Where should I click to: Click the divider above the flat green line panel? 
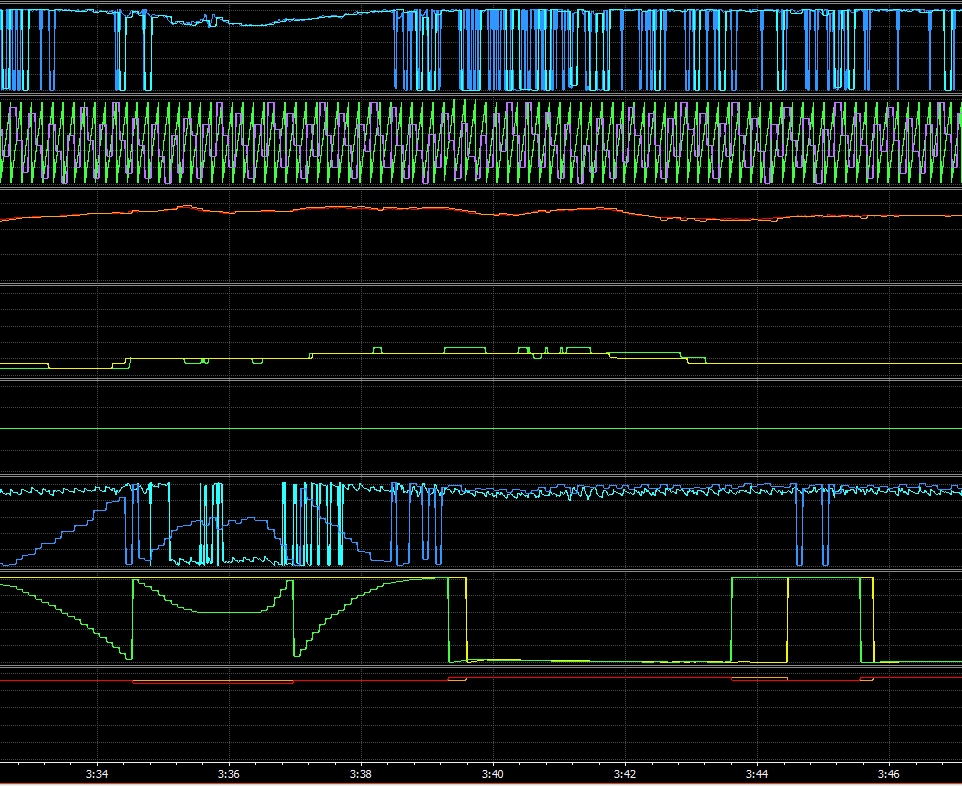[480, 381]
